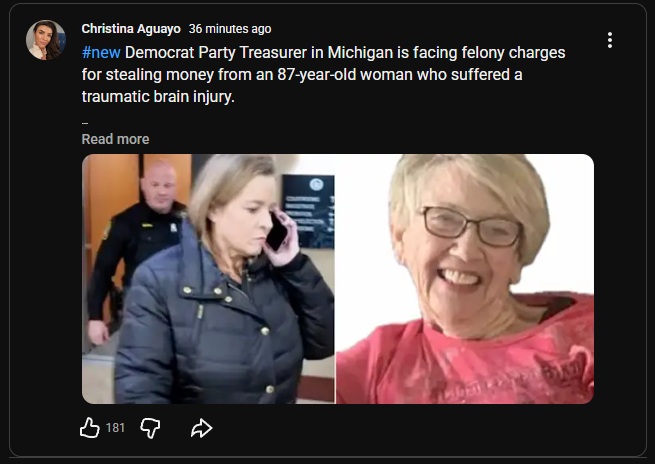
Task: Click the post text about Democrat Party Treasurer
Action: [x=345, y=53]
